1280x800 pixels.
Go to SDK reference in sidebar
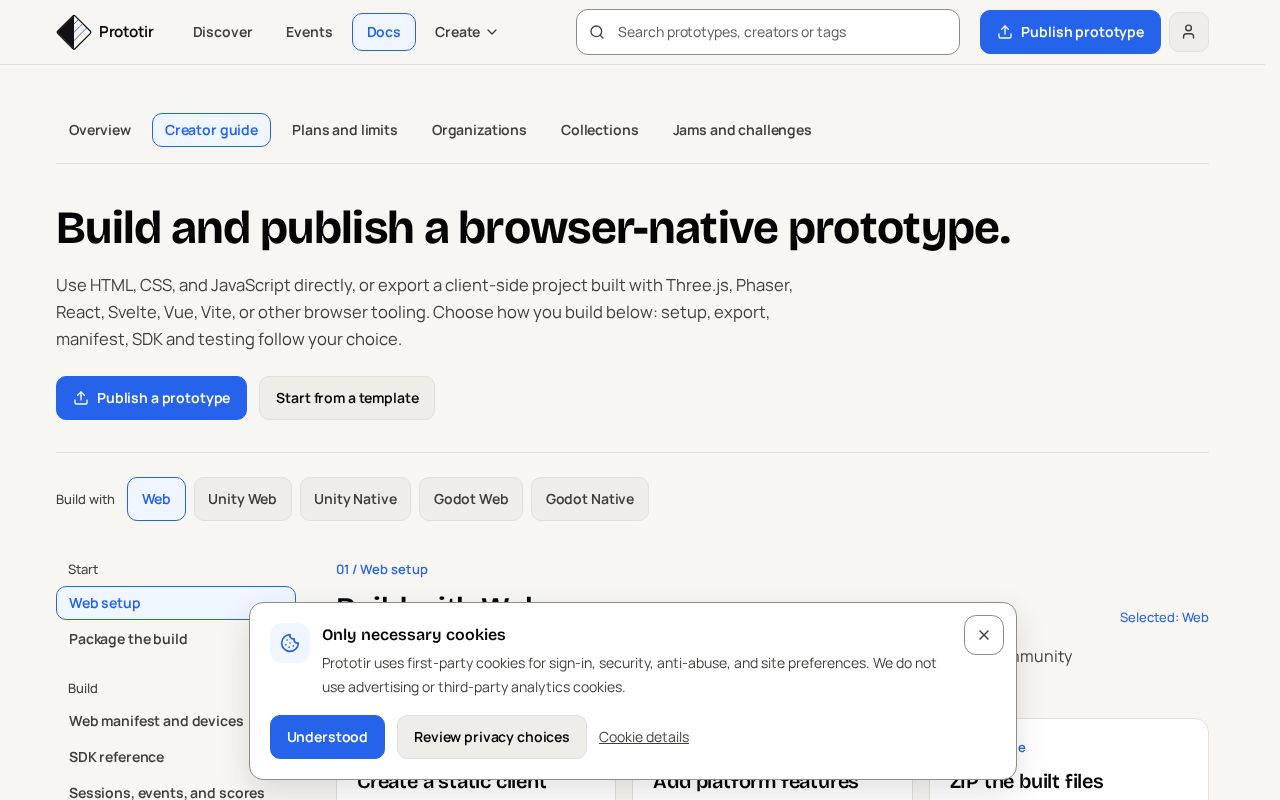click(116, 757)
